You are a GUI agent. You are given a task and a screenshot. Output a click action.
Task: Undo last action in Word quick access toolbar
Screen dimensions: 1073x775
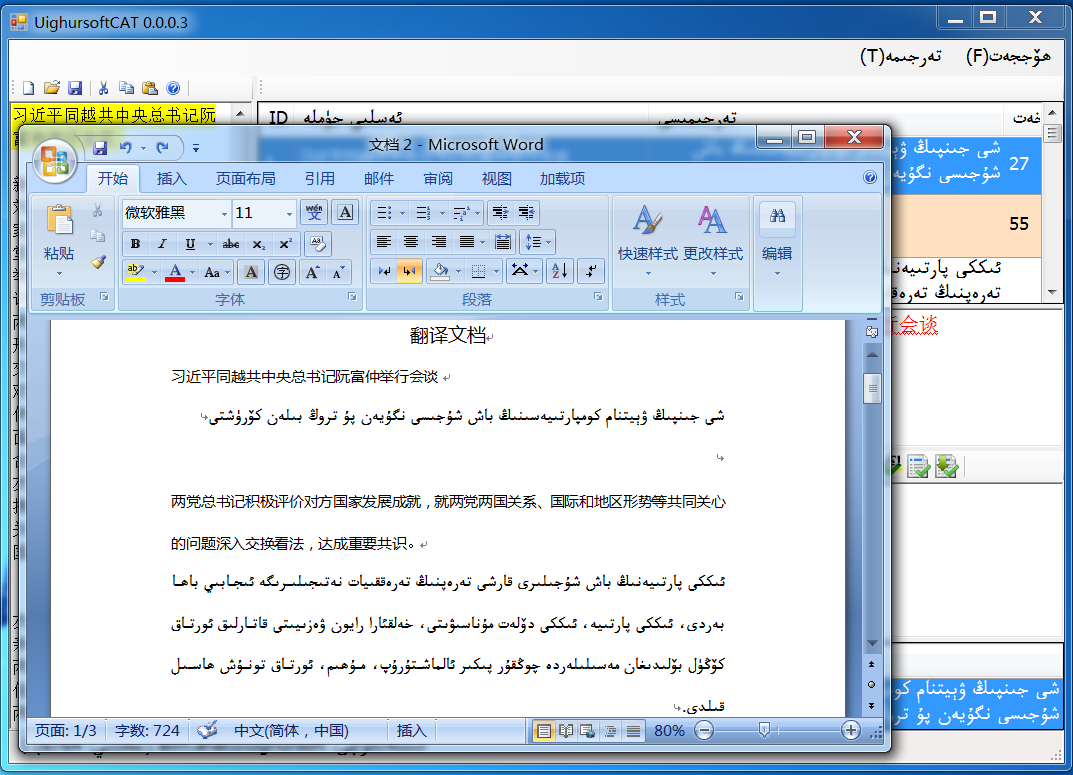click(x=125, y=148)
